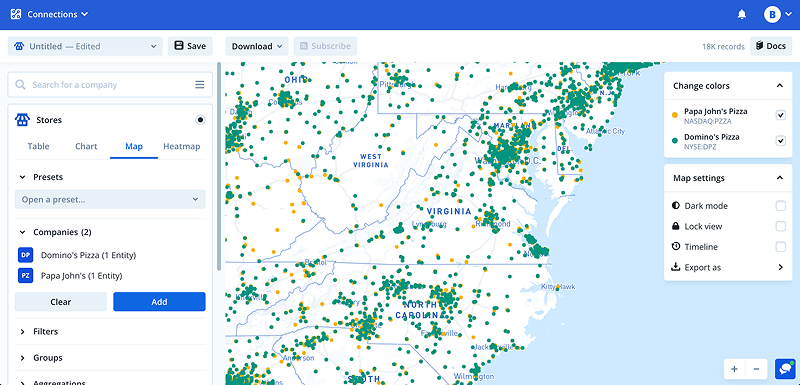Click the Add button

(159, 302)
